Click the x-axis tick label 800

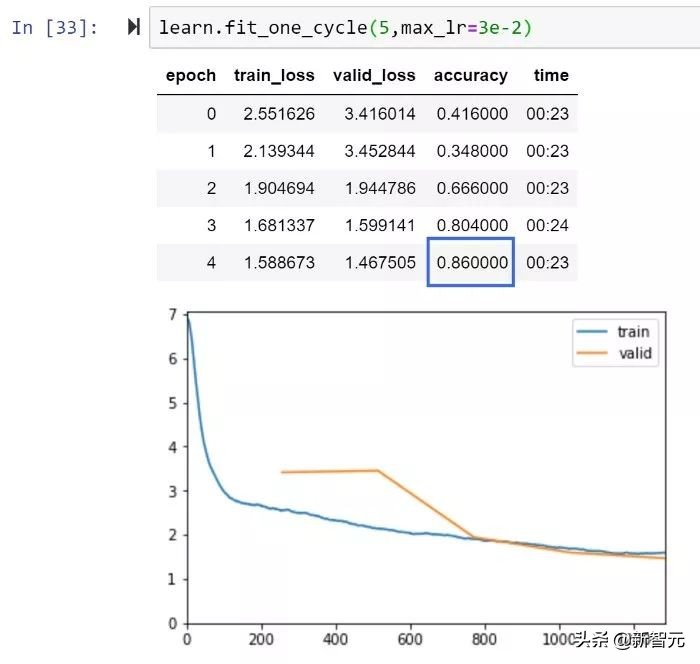484,639
